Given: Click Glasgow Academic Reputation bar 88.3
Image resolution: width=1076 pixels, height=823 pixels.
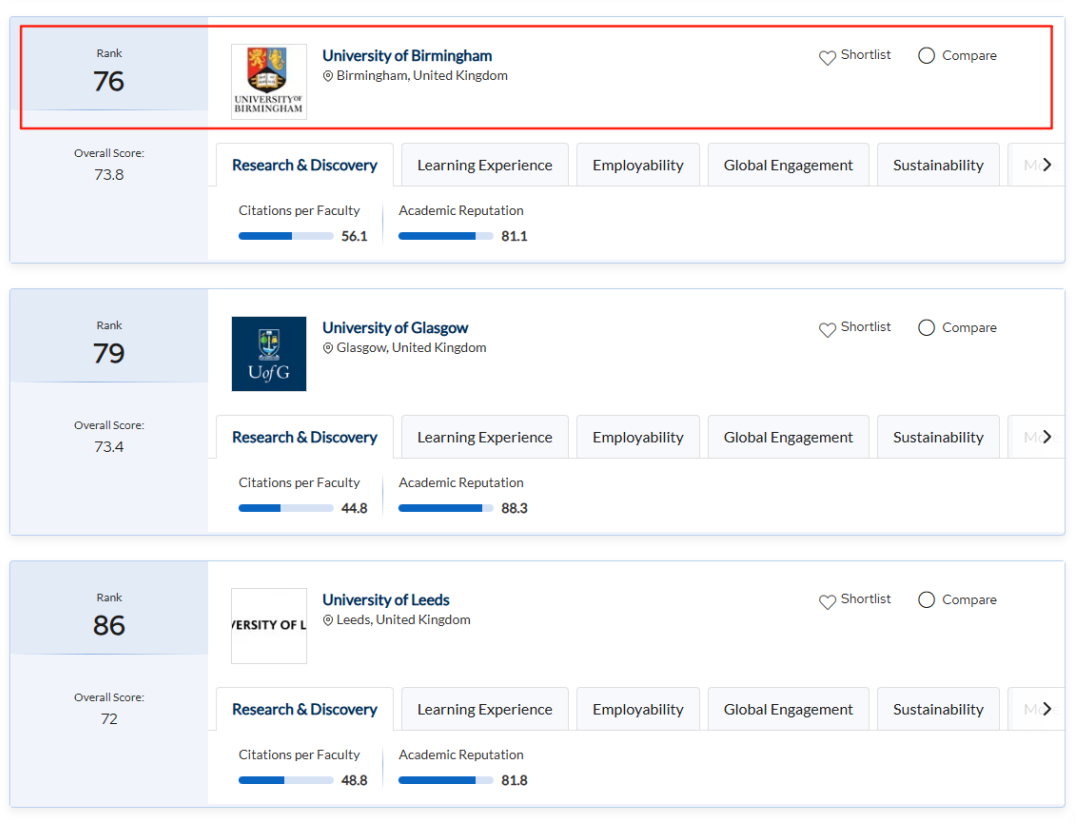Looking at the screenshot, I should pos(445,508).
